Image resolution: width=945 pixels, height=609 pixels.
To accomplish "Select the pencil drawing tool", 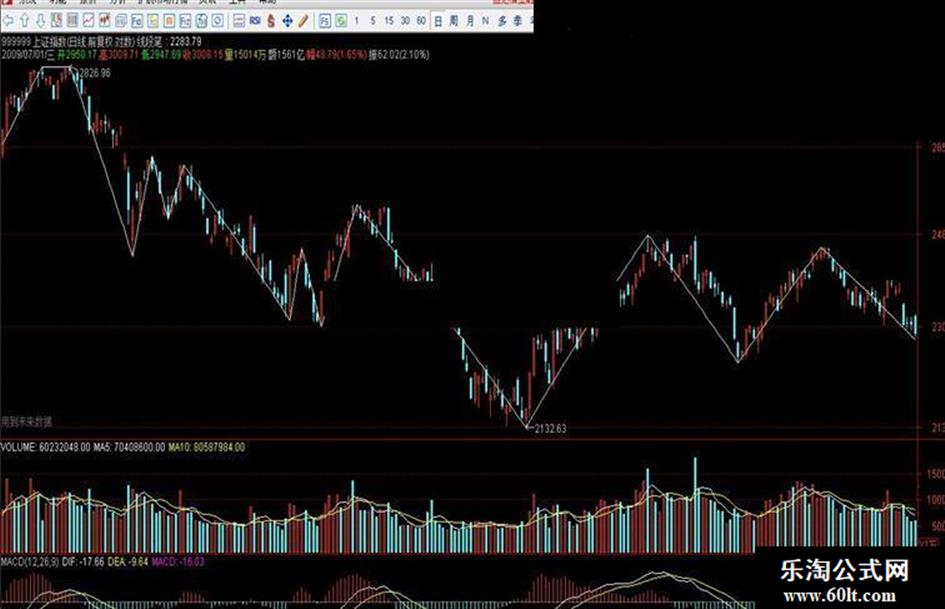I will 303,21.
